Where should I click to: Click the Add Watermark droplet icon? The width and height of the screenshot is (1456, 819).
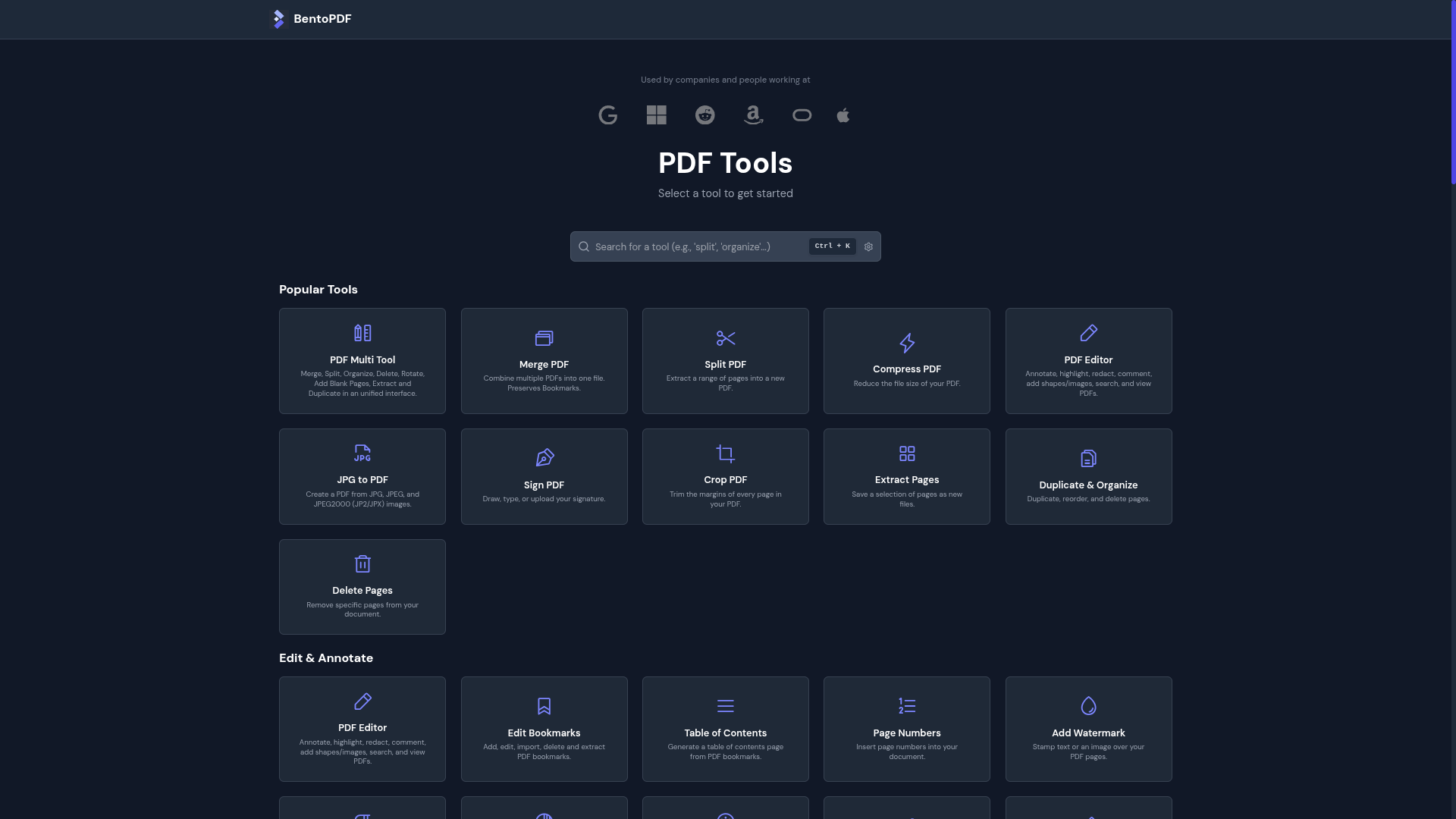(1088, 706)
